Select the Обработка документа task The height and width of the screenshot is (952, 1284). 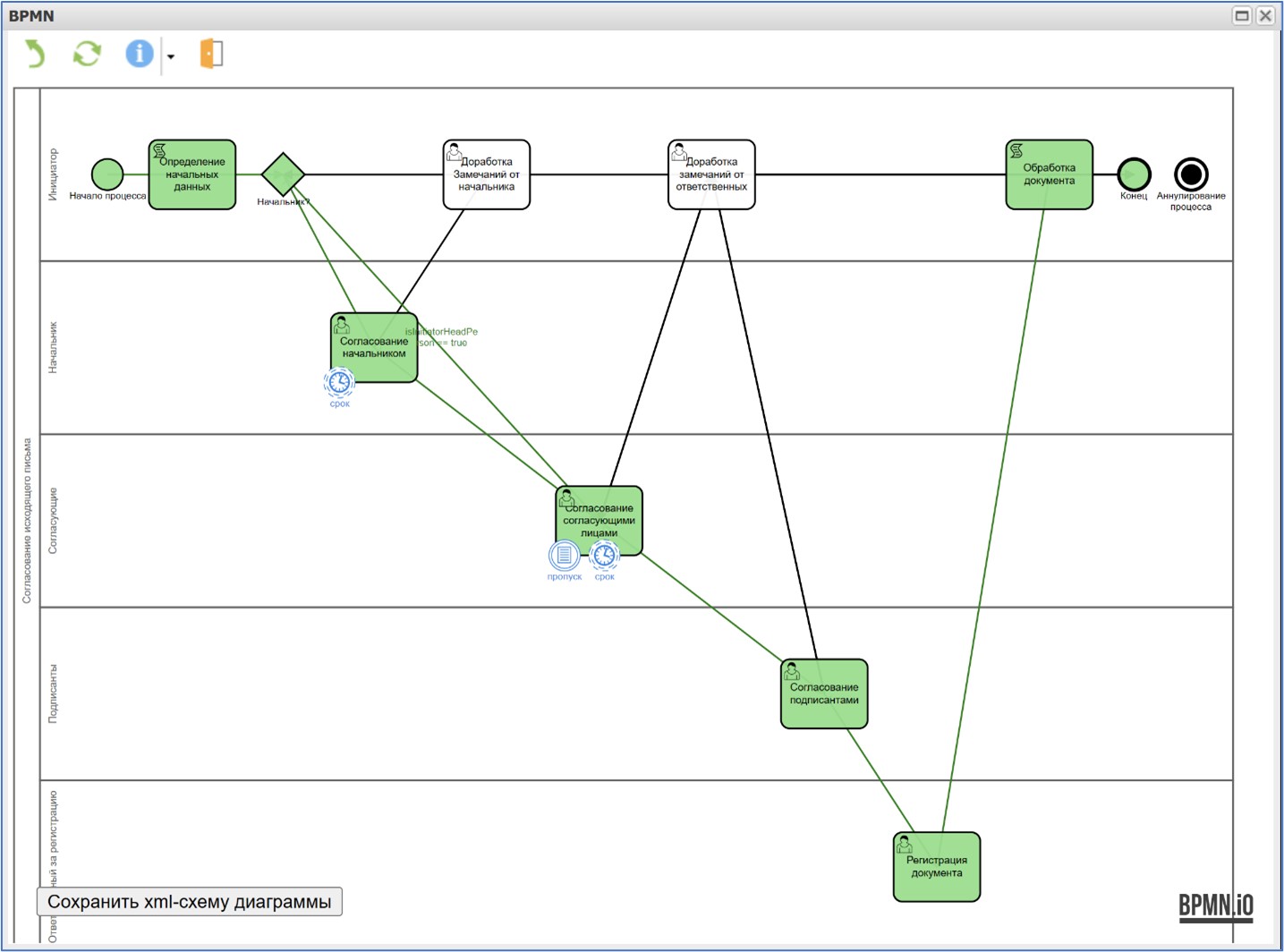(x=1049, y=174)
